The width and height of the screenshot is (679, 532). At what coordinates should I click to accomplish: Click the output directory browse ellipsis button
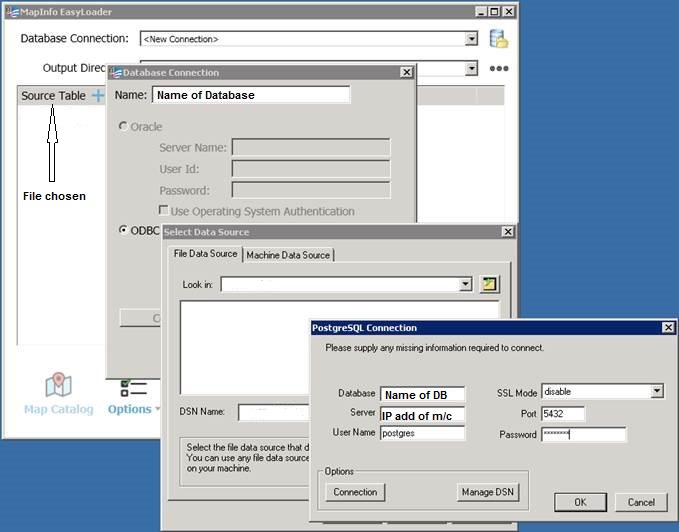[498, 69]
